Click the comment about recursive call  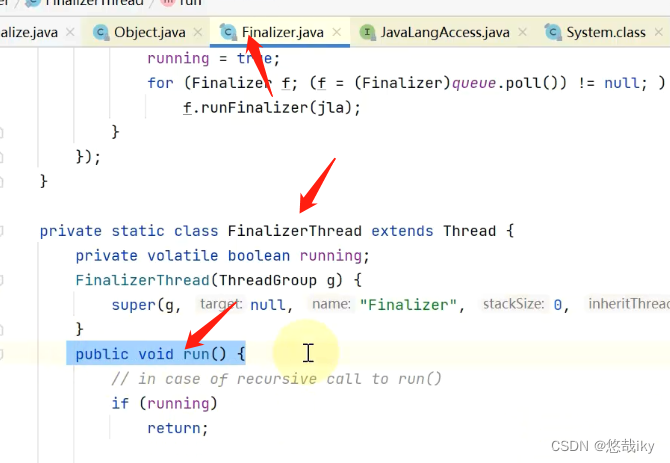point(276,379)
